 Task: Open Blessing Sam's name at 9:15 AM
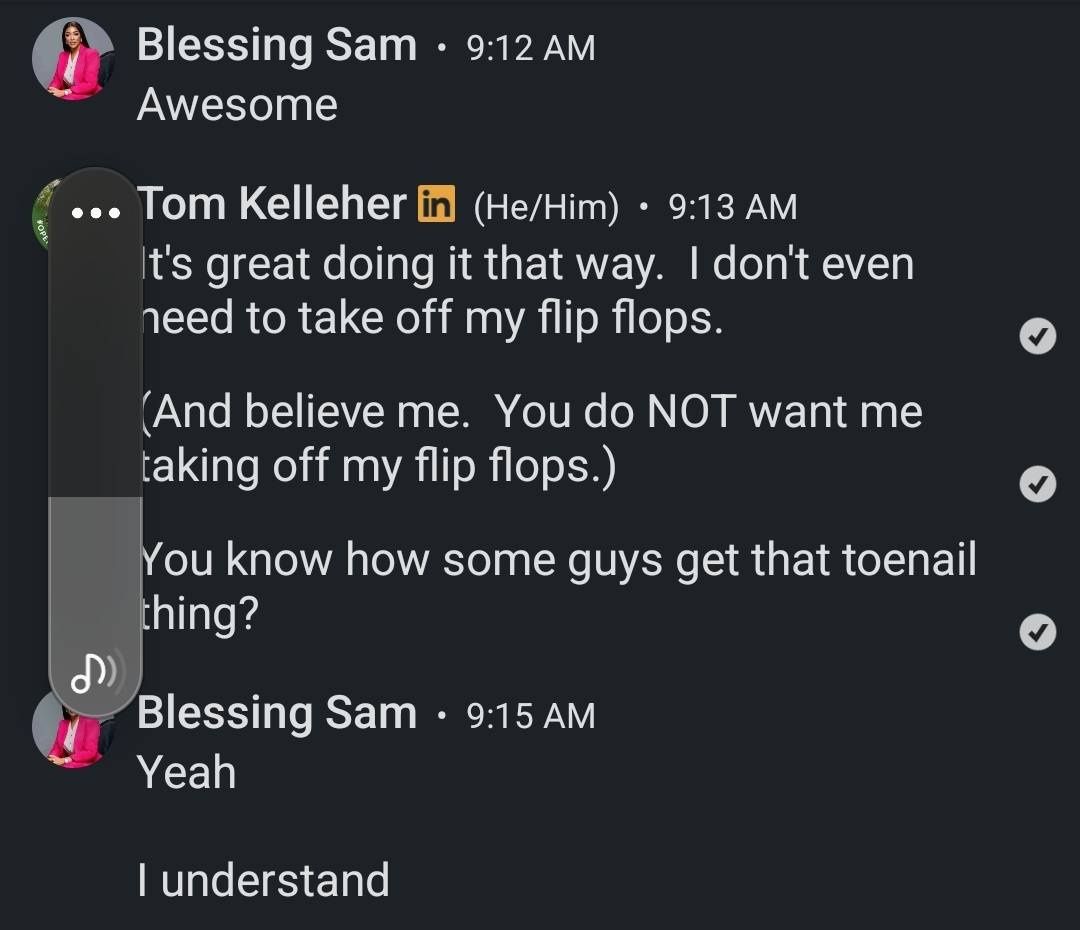pyautogui.click(x=277, y=713)
